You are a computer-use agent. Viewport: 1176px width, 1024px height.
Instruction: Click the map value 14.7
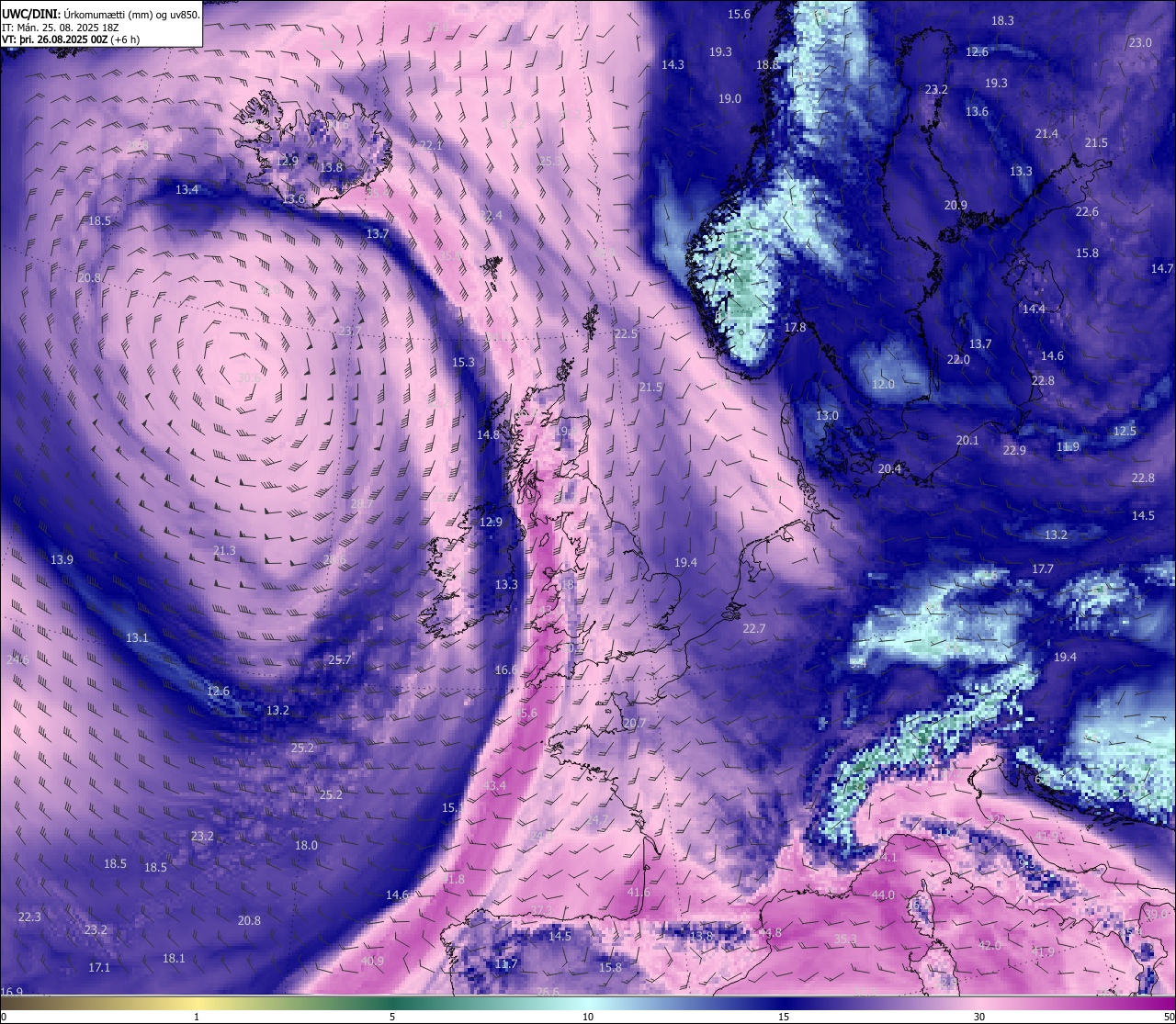point(1162,268)
